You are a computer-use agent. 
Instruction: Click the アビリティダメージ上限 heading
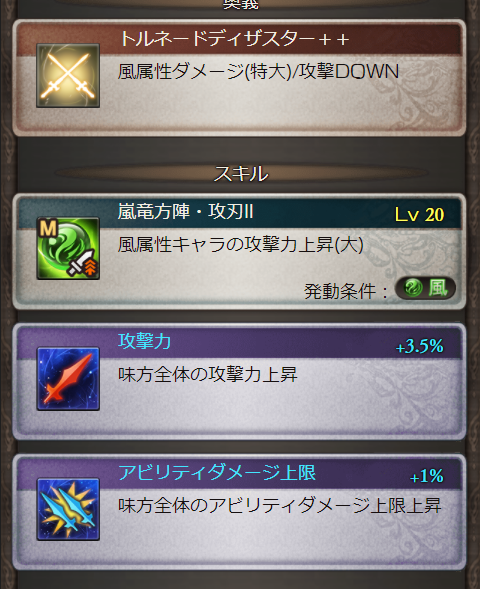[x=217, y=472]
